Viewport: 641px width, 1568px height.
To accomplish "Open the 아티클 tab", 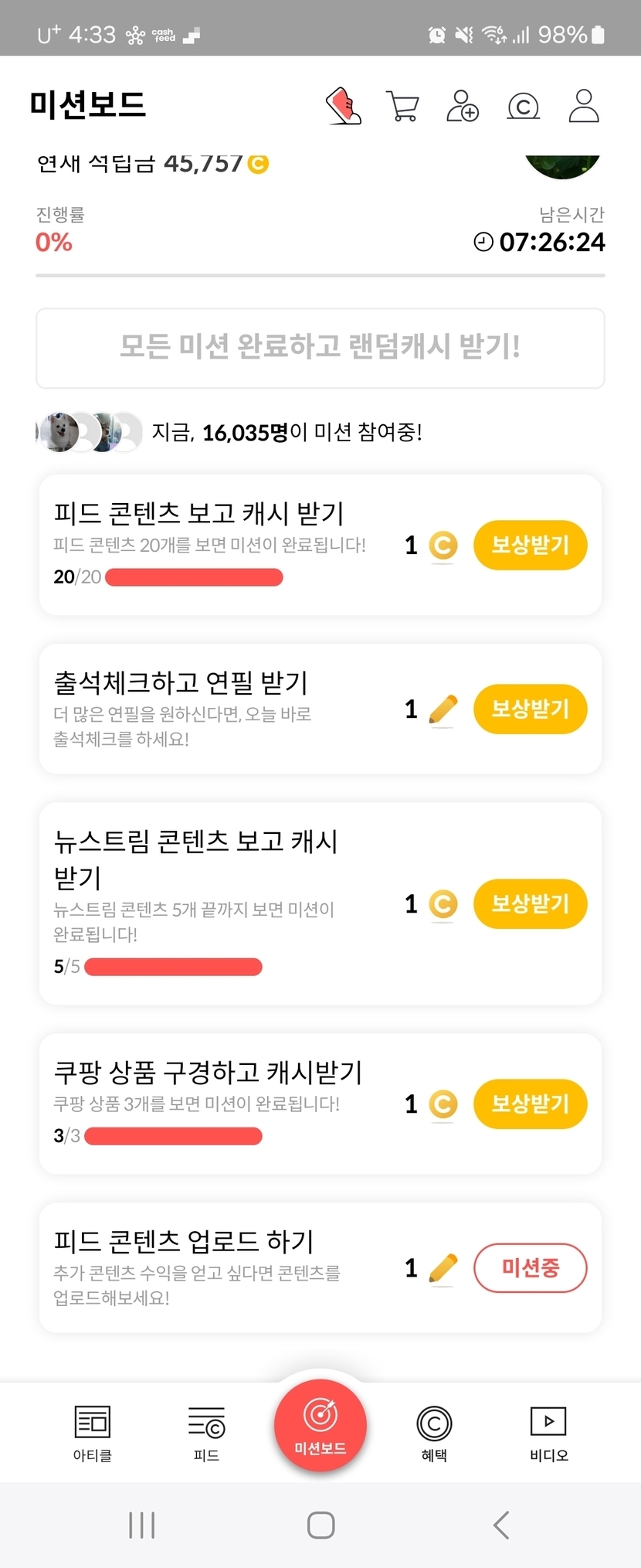I will click(93, 1432).
